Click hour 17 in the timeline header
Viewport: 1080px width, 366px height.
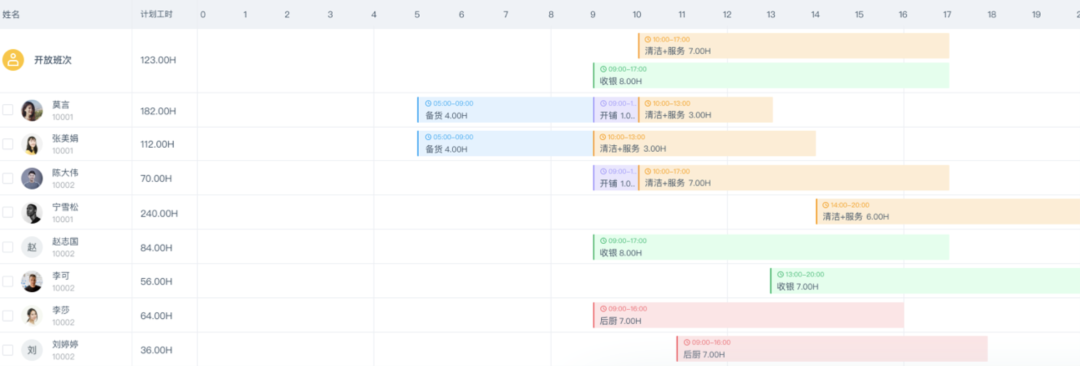pyautogui.click(x=947, y=14)
